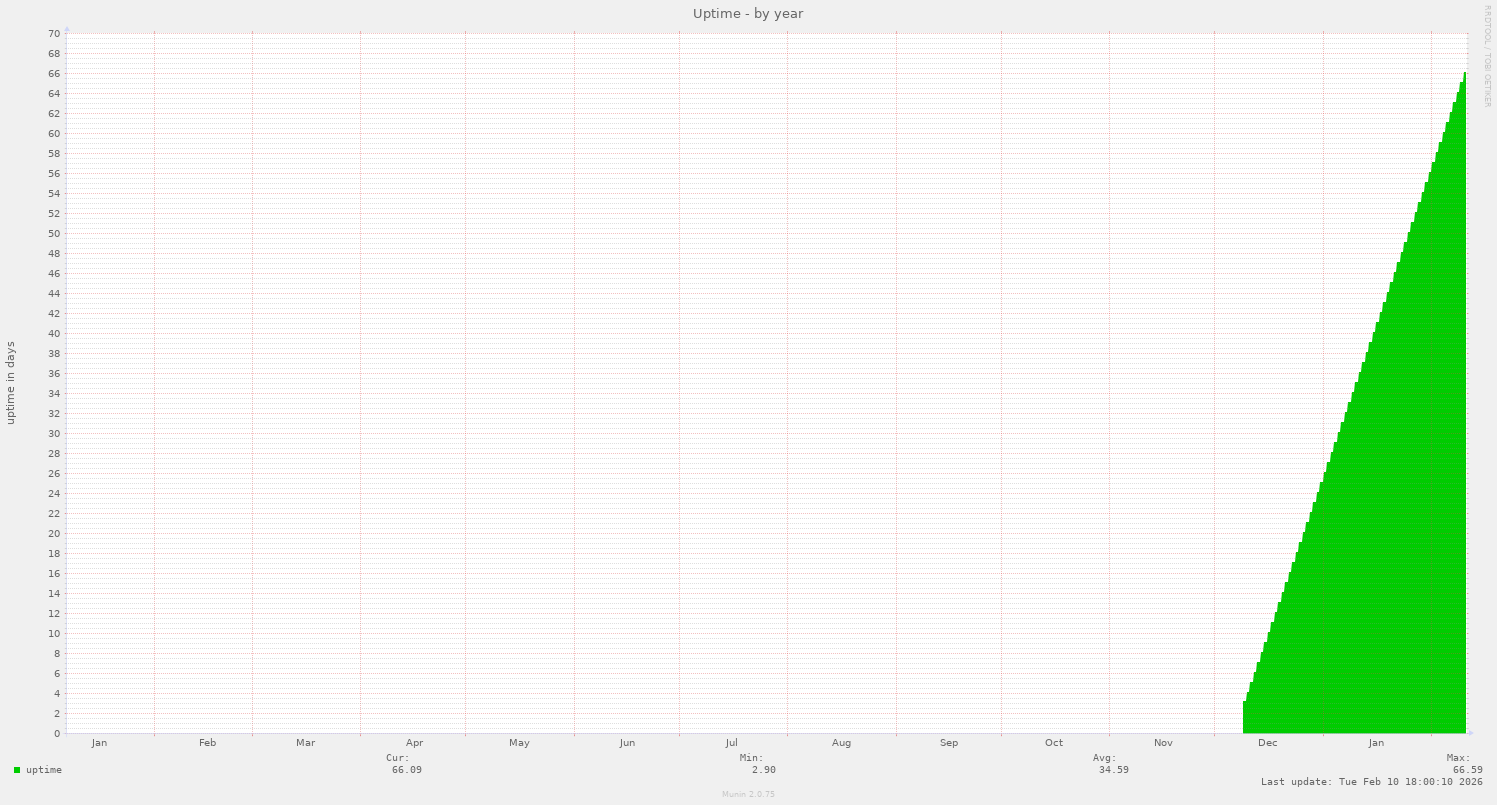Click the Max value 66.59

[x=1464, y=770]
